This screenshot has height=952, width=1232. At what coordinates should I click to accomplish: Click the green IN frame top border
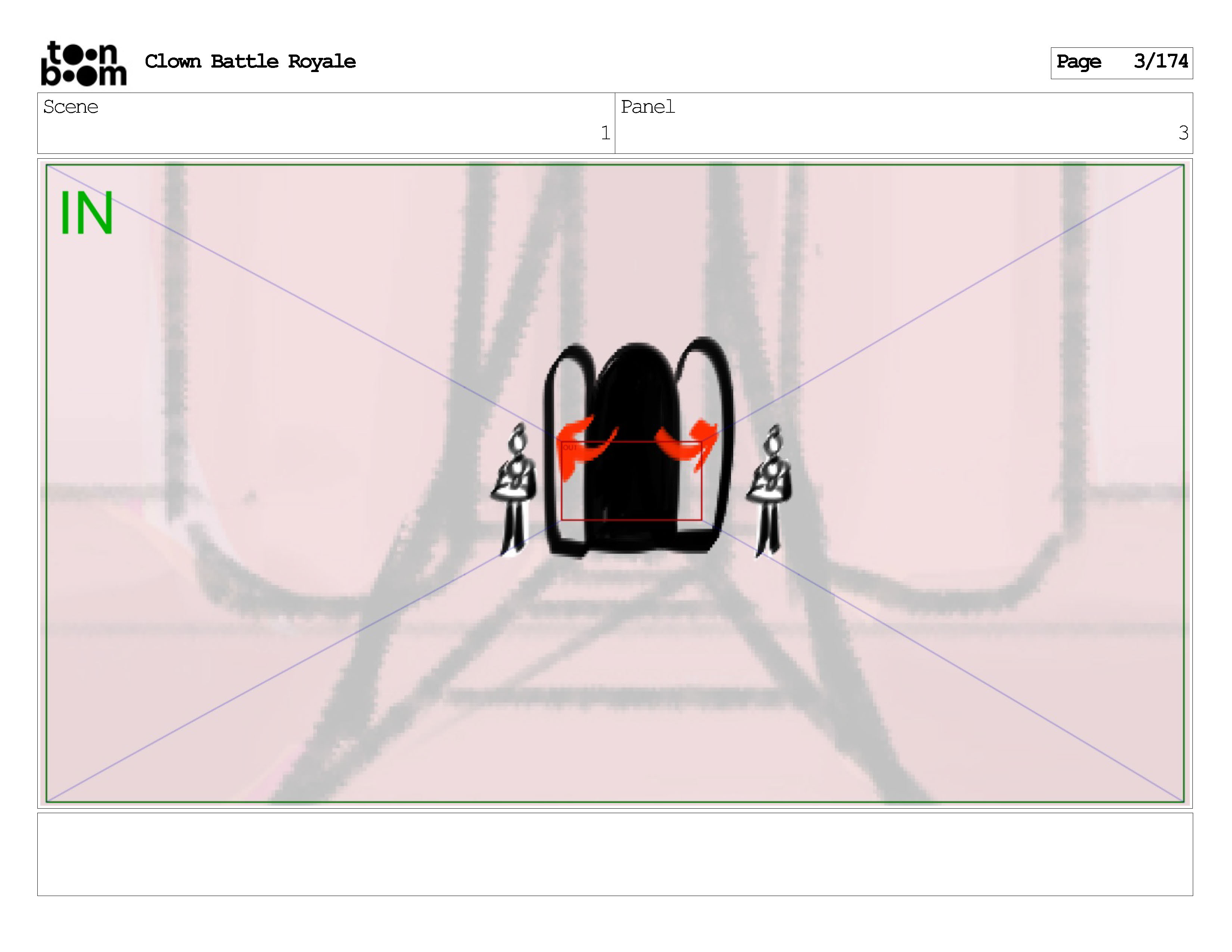click(615, 165)
